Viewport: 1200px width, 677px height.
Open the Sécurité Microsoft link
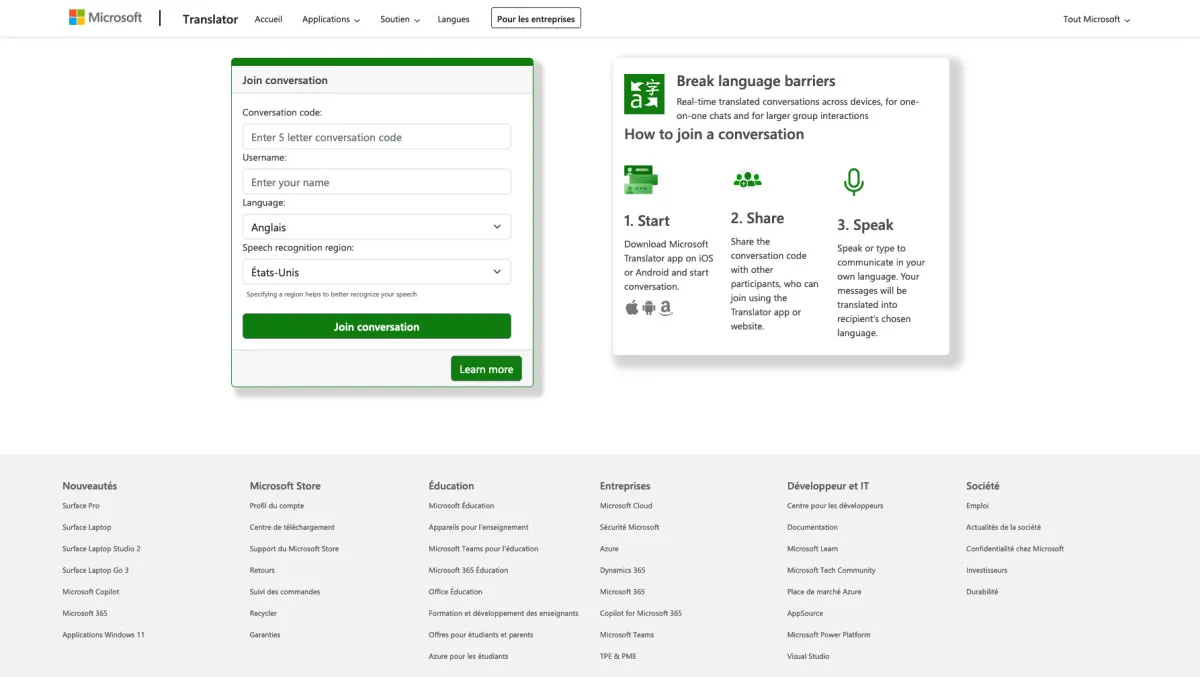[630, 527]
